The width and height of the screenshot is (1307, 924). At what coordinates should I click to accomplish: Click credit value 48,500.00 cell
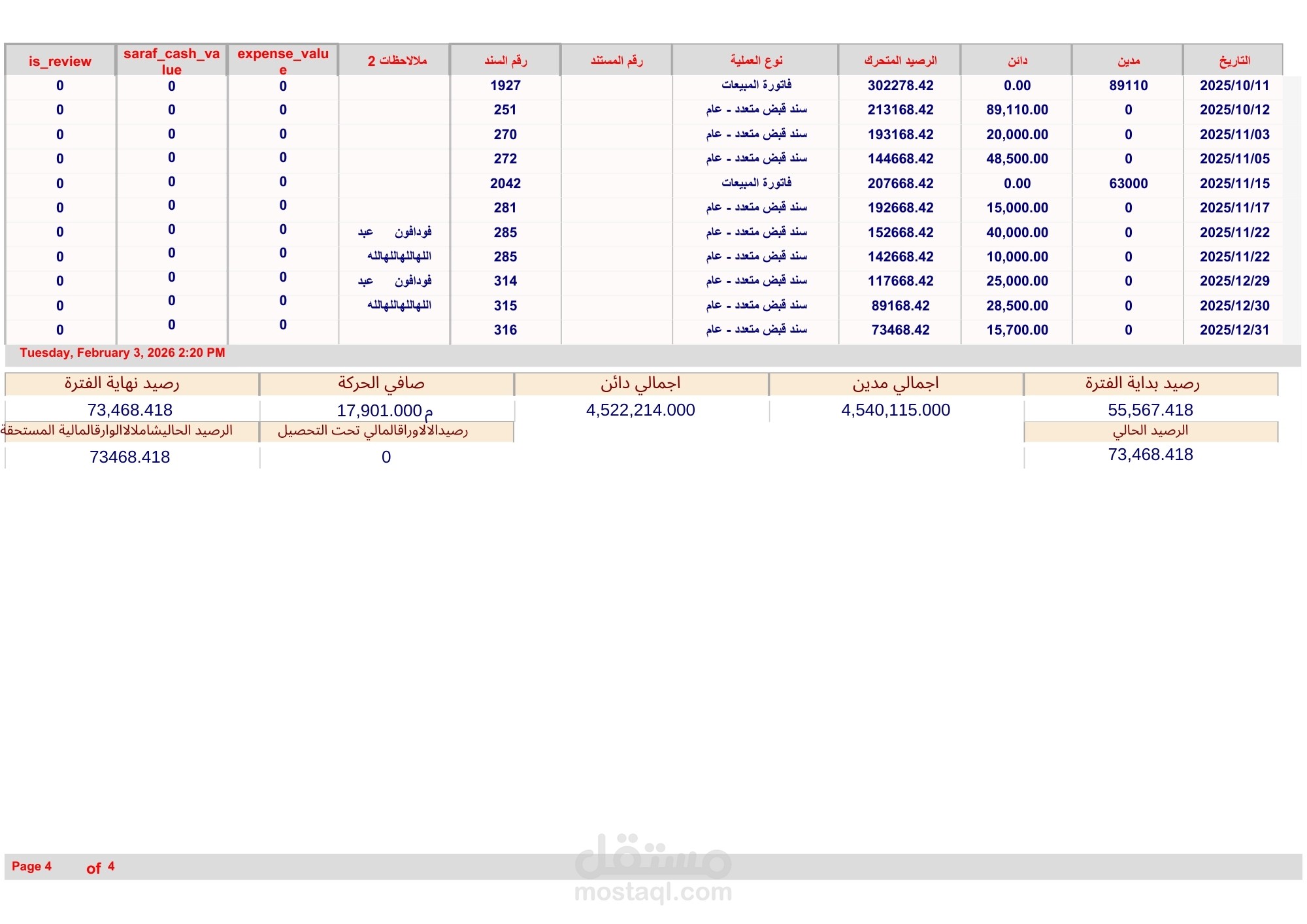[x=1017, y=159]
